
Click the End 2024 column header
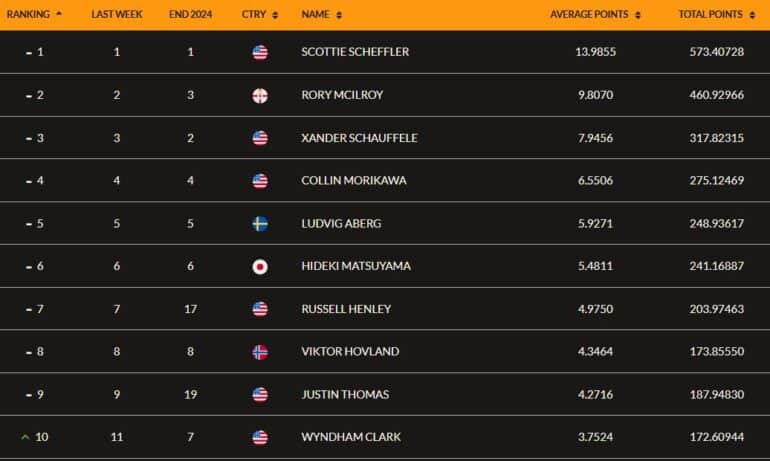[x=191, y=14]
